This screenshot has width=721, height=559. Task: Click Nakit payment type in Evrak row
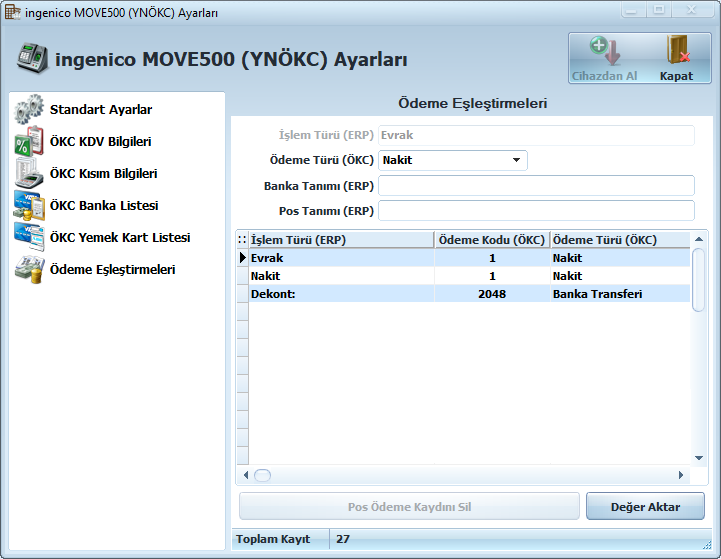[620, 258]
